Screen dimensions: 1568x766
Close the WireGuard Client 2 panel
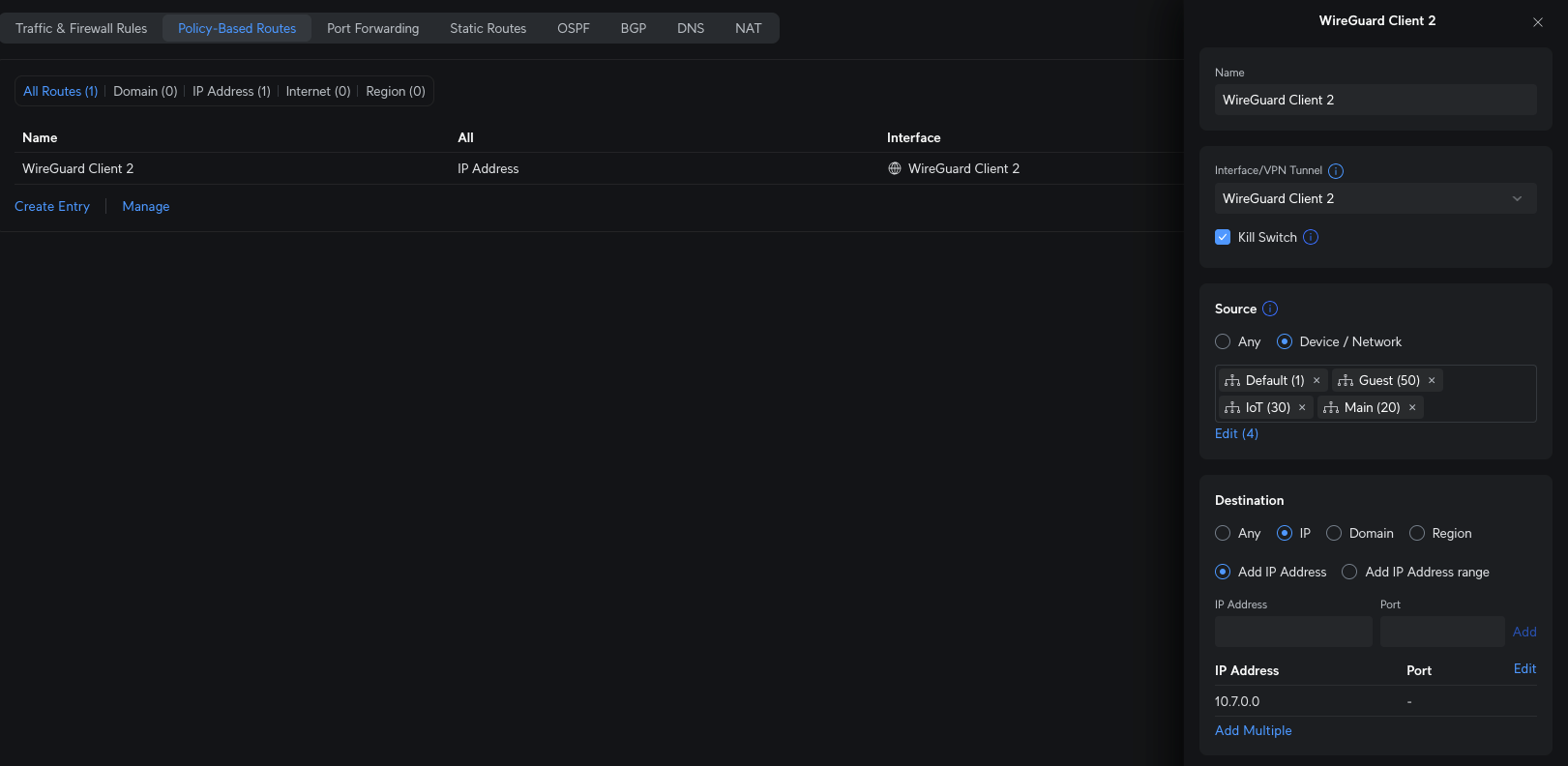pyautogui.click(x=1537, y=22)
